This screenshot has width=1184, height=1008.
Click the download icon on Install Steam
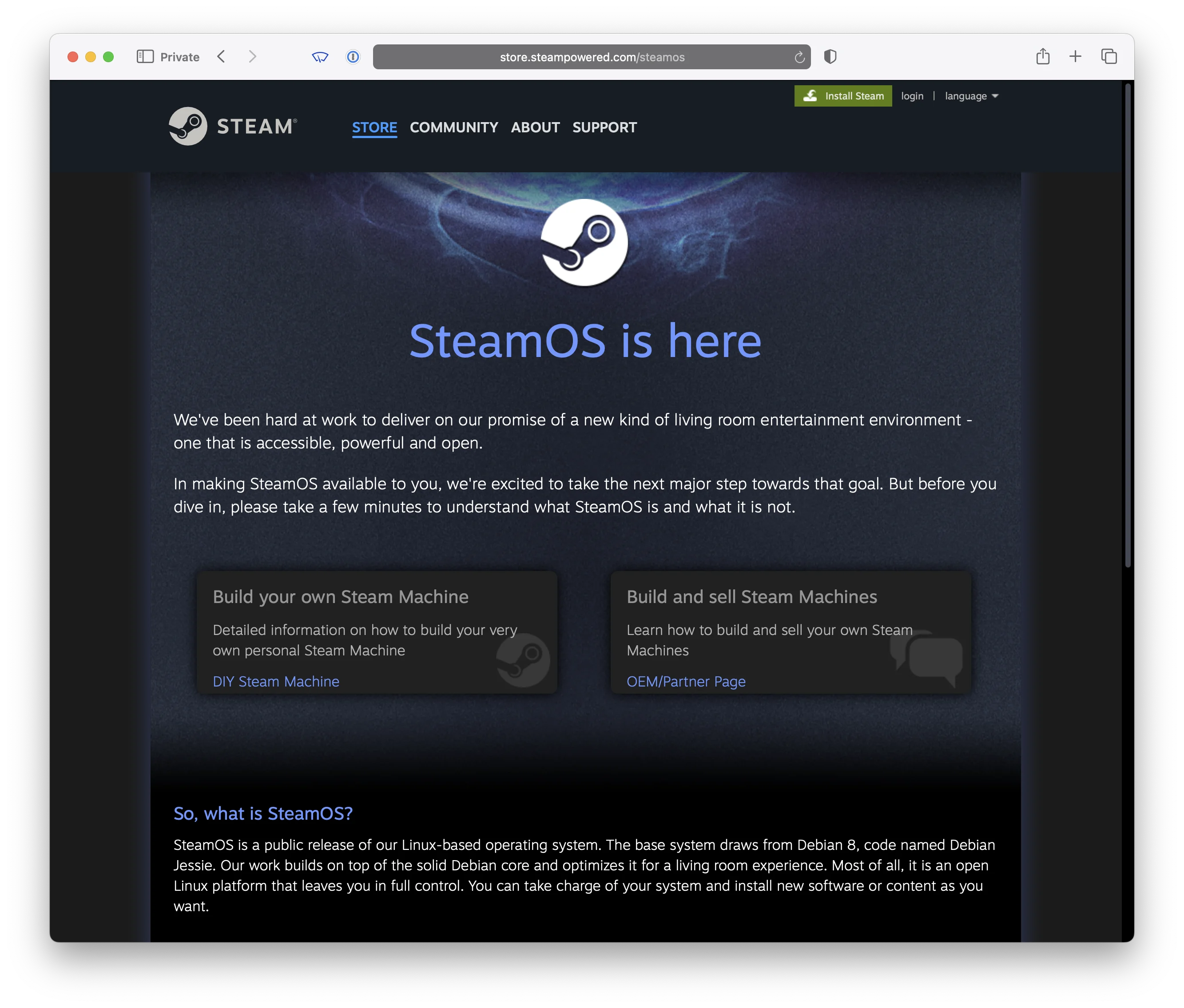[x=811, y=96]
